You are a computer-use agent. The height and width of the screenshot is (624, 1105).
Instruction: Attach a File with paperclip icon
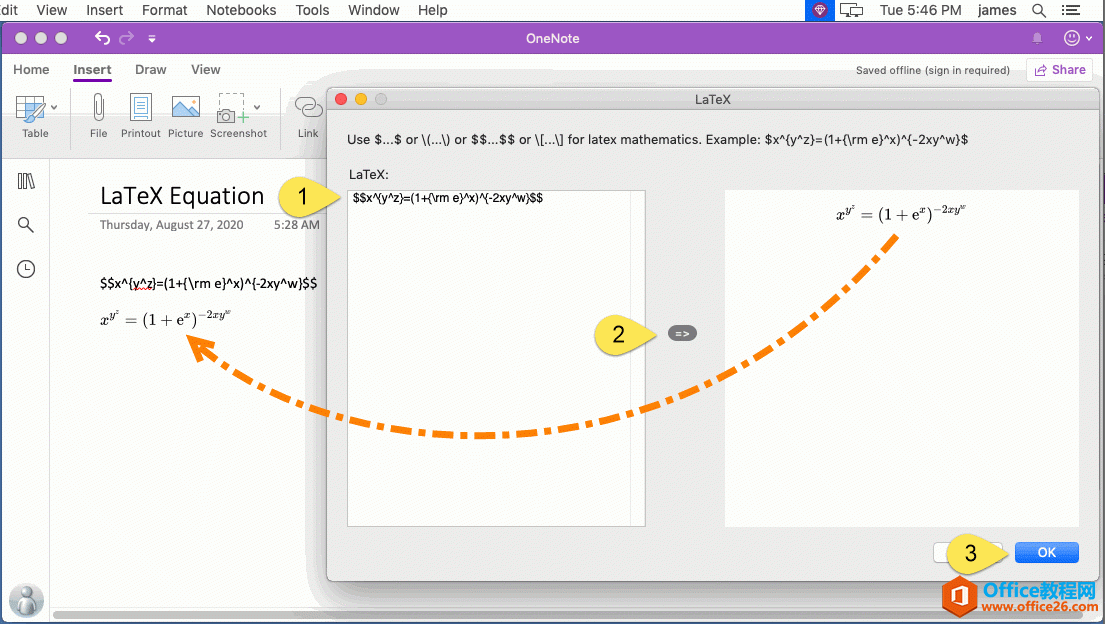[99, 116]
